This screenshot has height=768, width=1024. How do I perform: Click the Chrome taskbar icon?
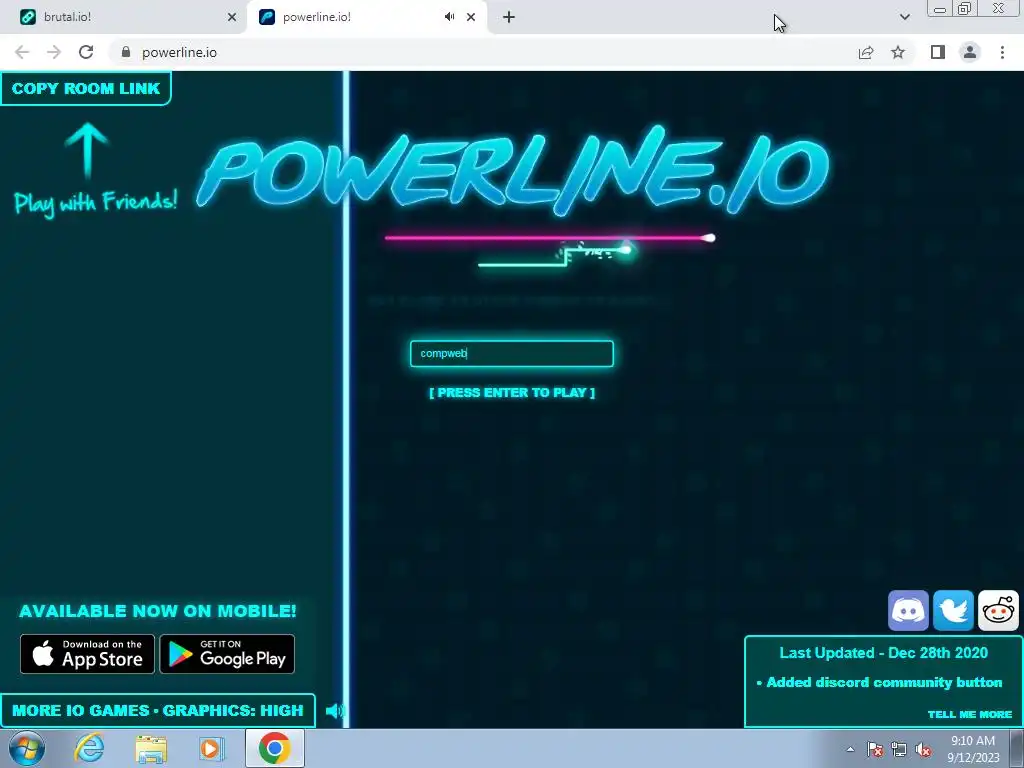[x=274, y=748]
